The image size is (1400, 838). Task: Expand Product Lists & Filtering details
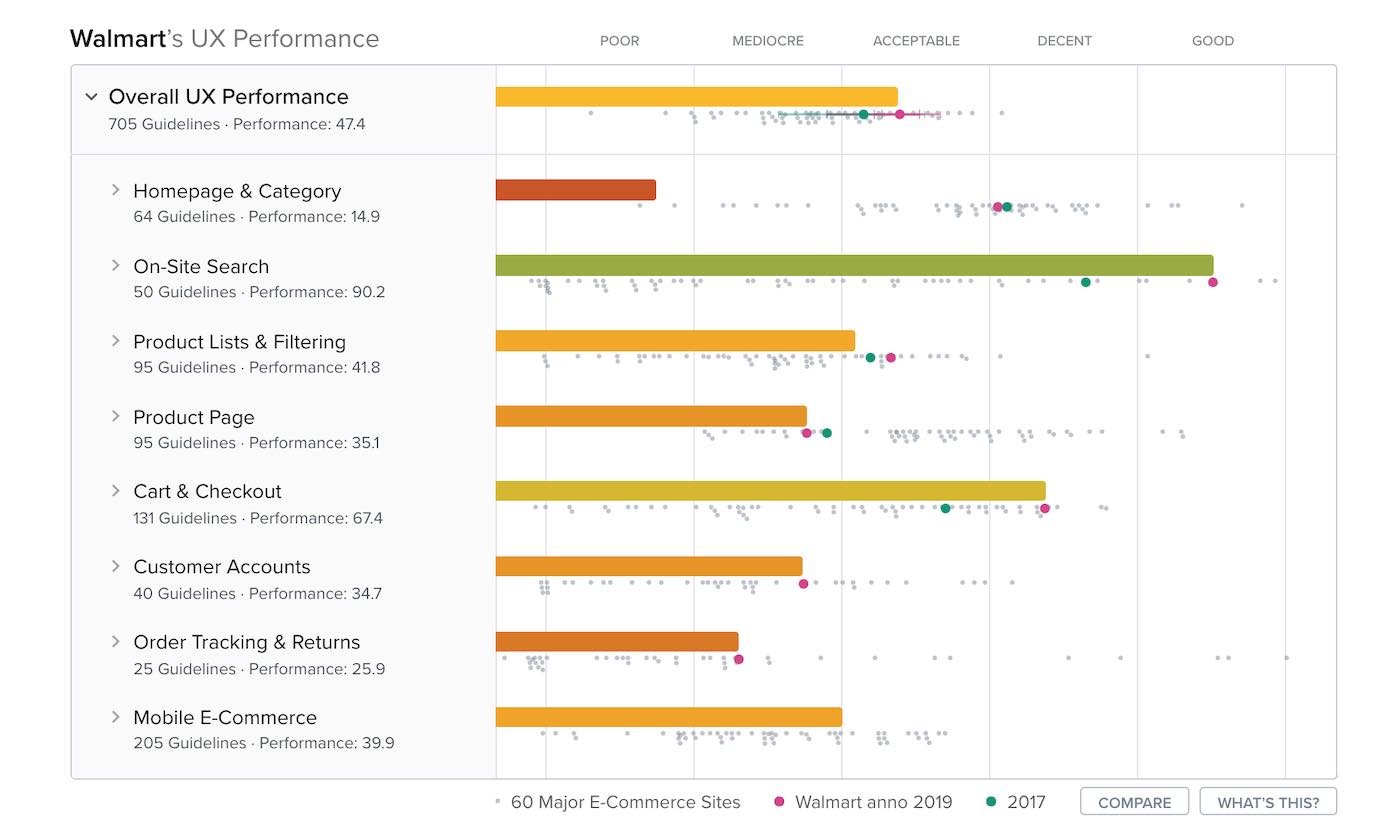(116, 341)
